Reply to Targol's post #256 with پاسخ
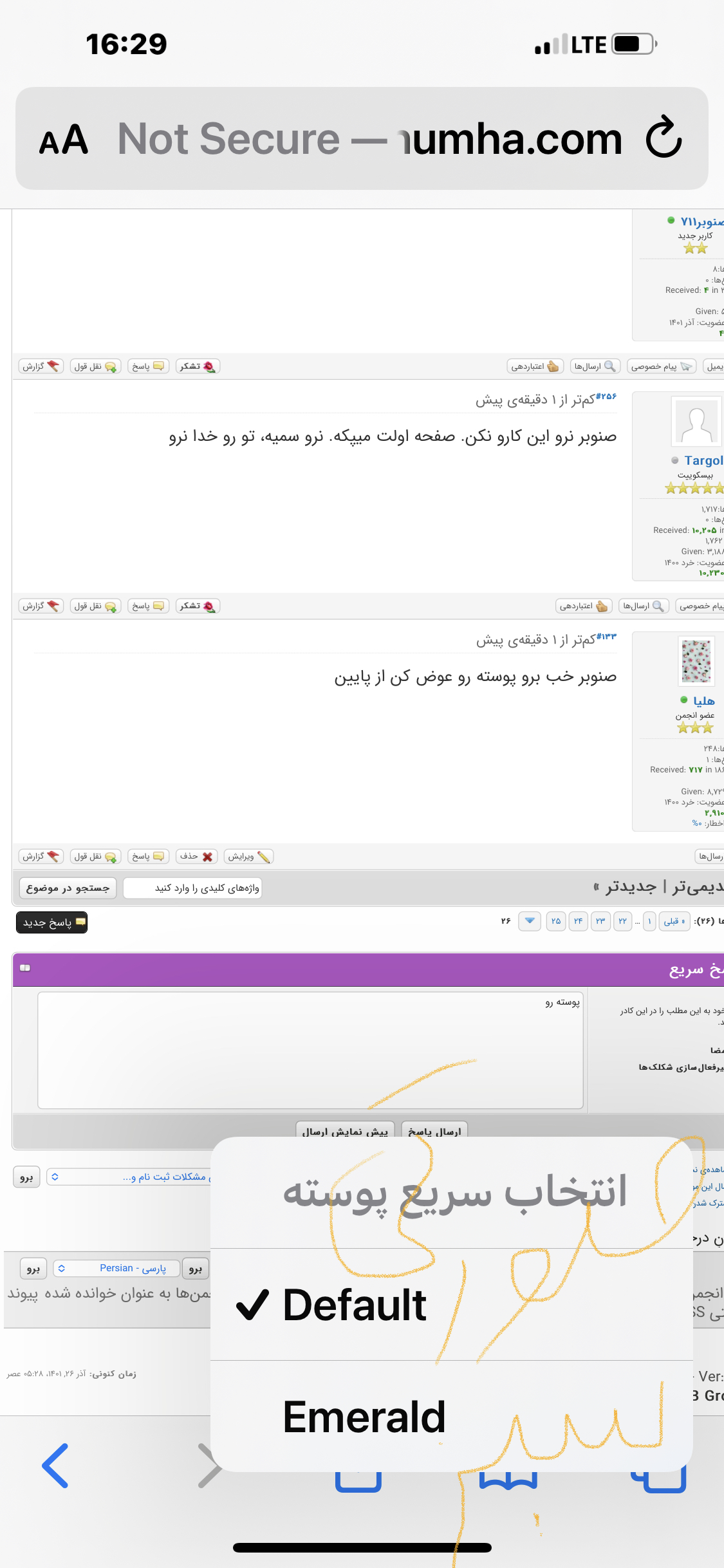Screen dimensions: 724x1568 148,606
